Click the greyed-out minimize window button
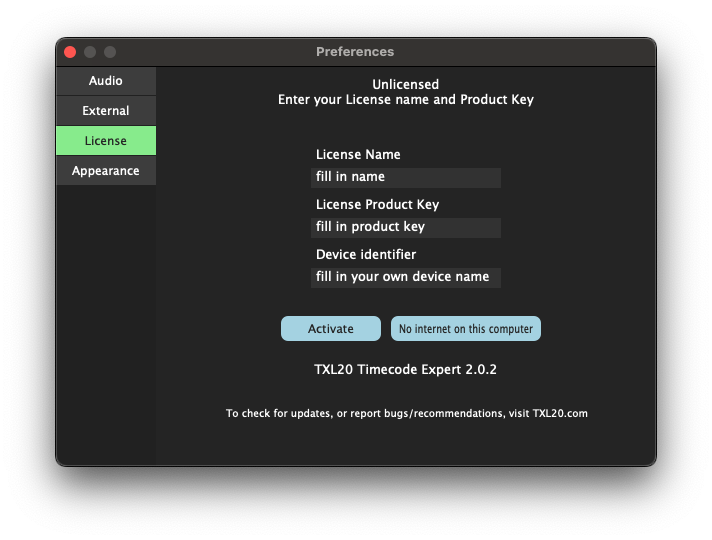 tap(90, 52)
